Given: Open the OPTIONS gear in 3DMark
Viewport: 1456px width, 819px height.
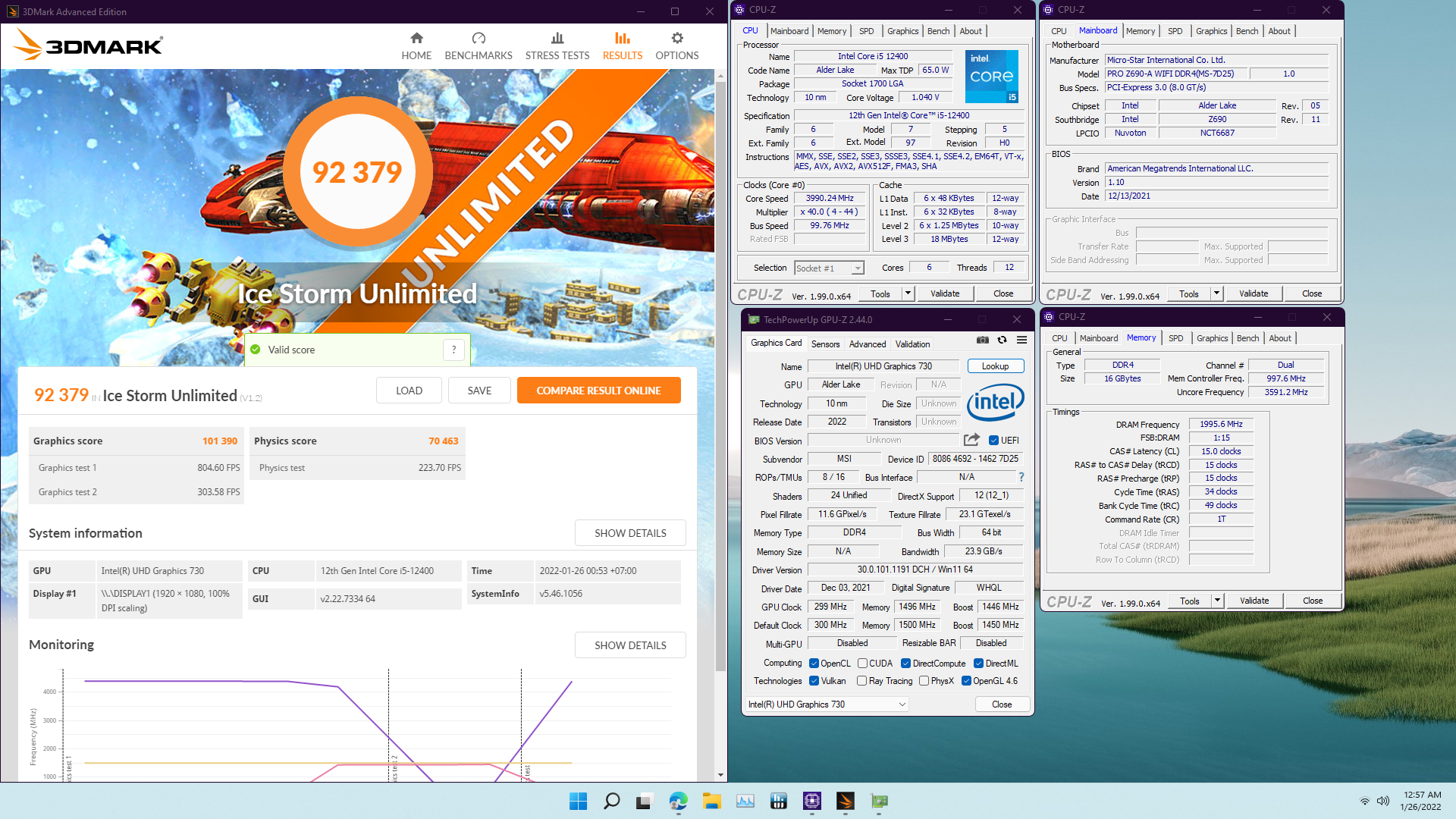Looking at the screenshot, I should coord(677,46).
